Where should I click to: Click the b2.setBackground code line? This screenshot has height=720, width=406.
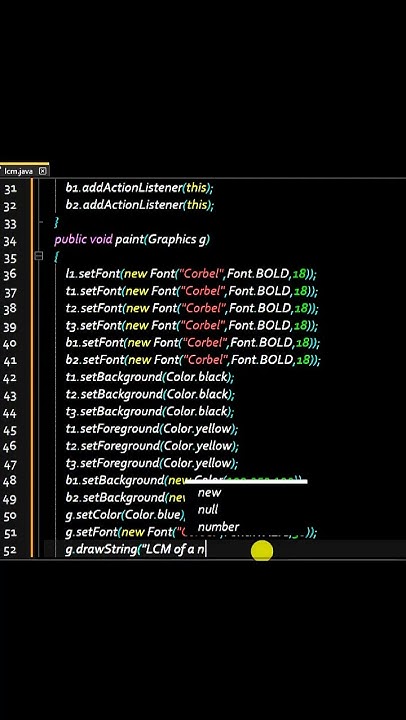point(125,497)
